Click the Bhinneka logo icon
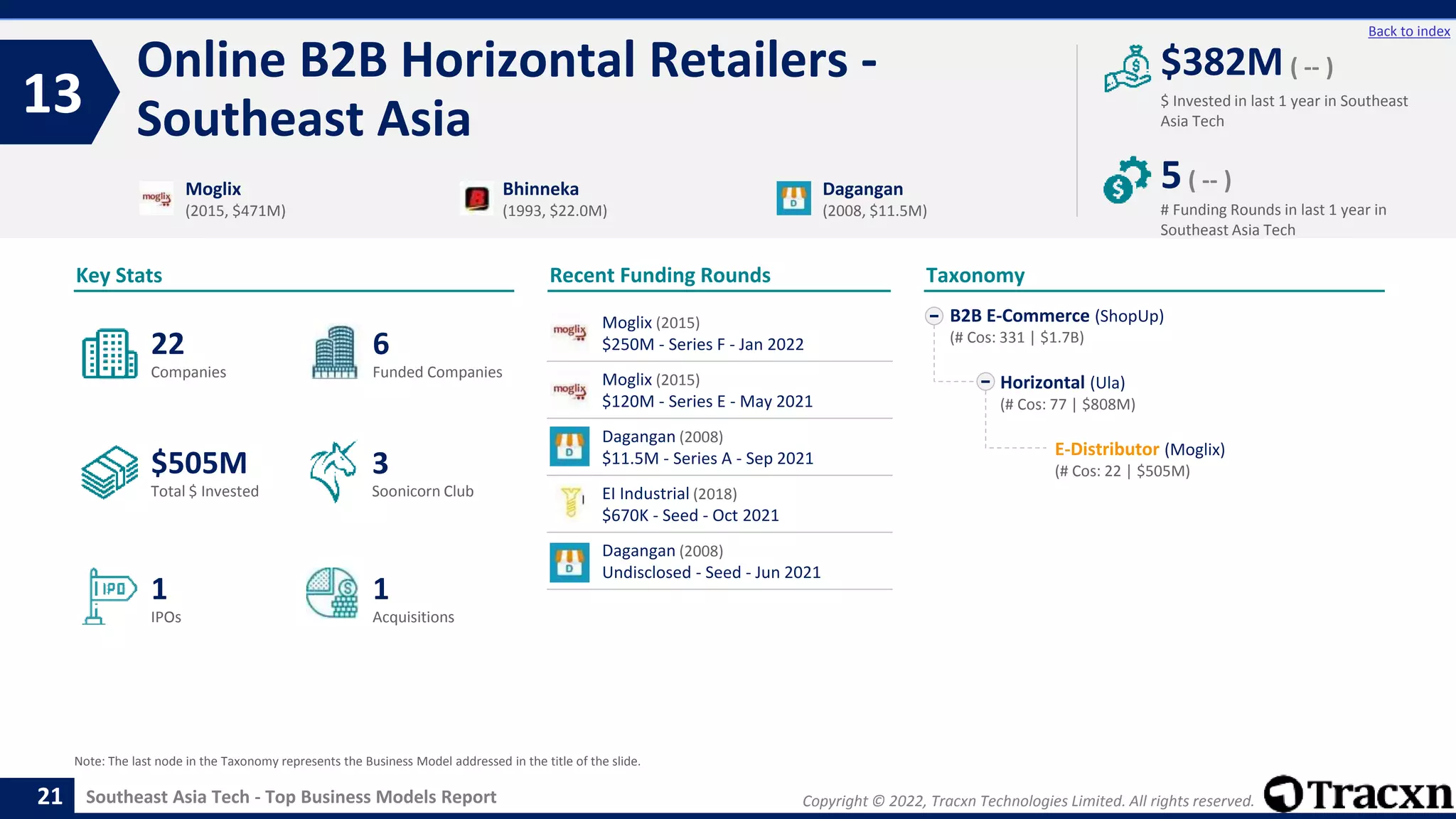The image size is (1456, 819). coord(476,198)
